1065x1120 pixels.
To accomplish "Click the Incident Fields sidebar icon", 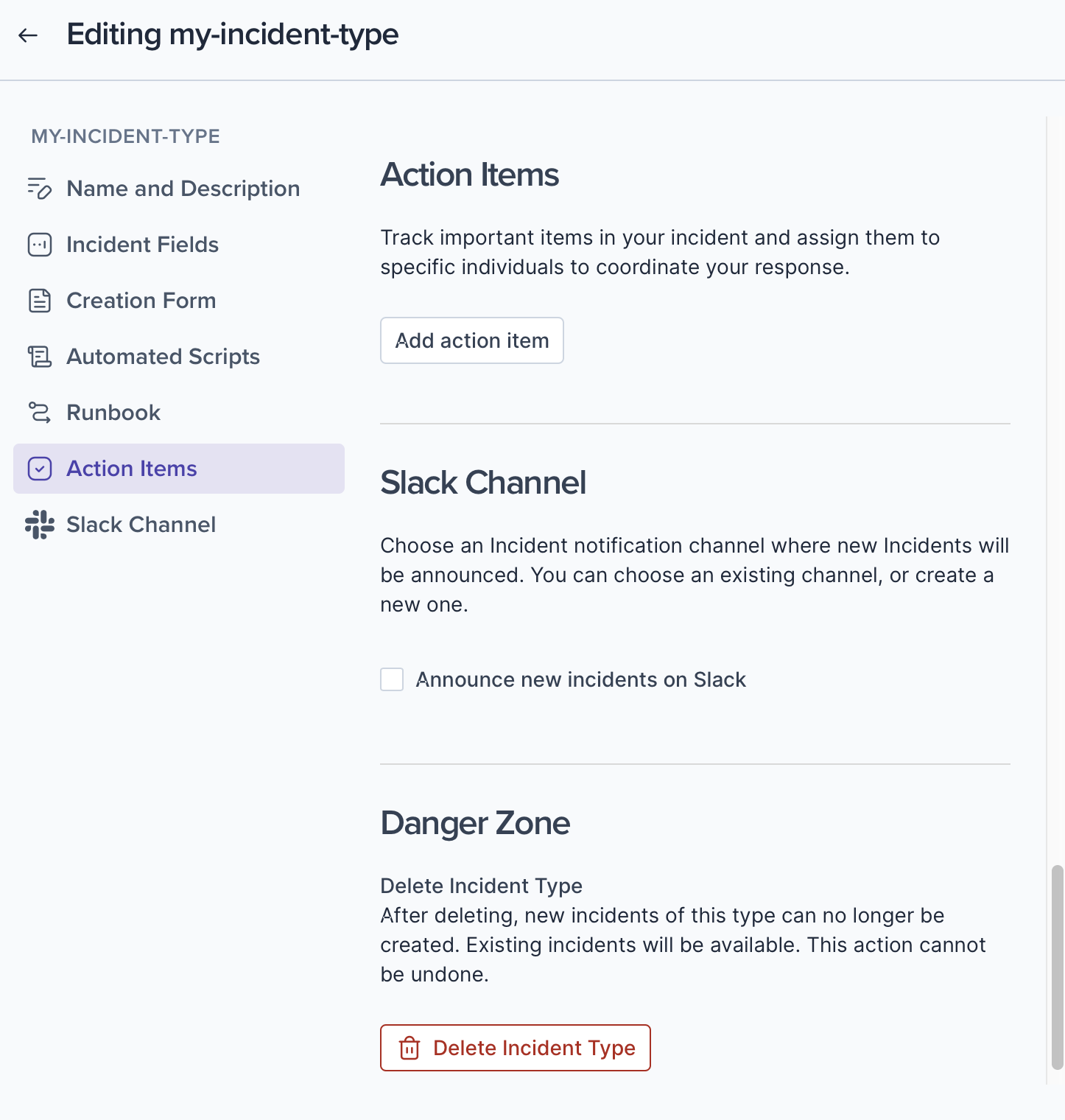I will [x=40, y=245].
